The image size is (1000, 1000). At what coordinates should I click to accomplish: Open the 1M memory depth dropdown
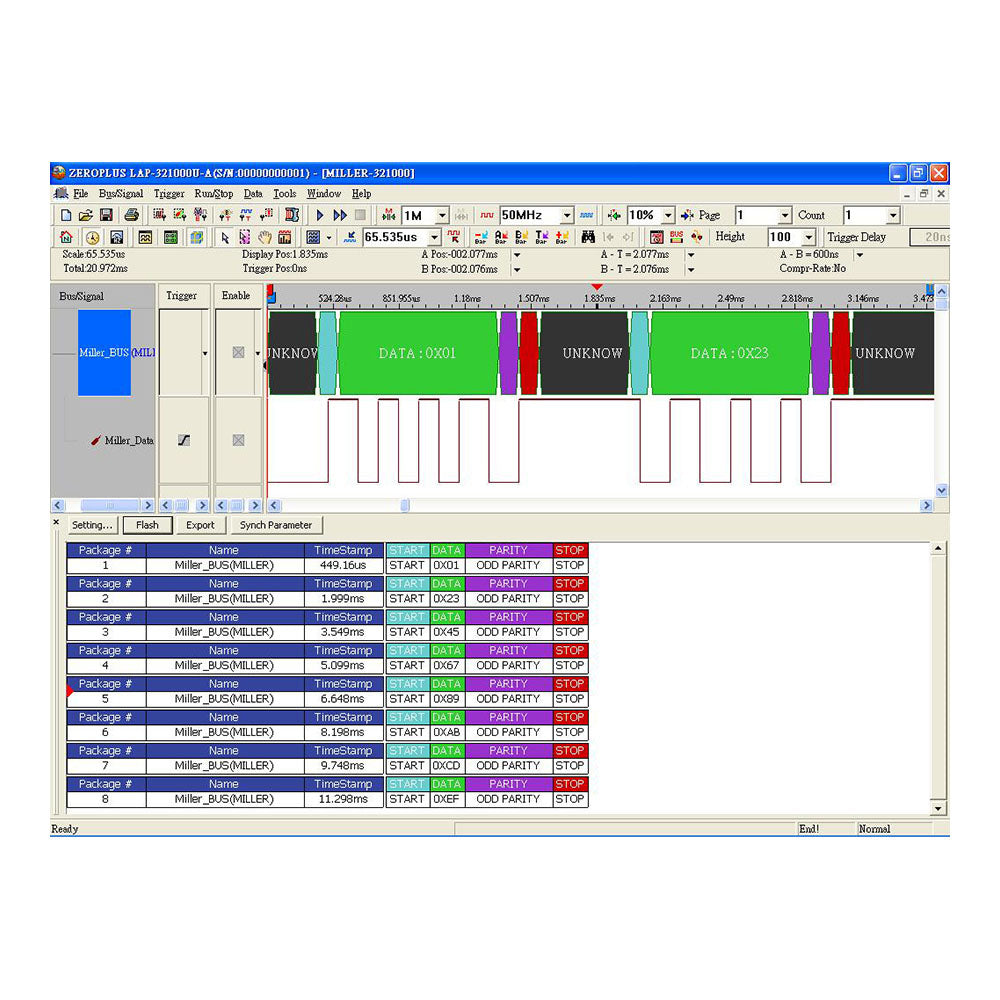point(442,216)
